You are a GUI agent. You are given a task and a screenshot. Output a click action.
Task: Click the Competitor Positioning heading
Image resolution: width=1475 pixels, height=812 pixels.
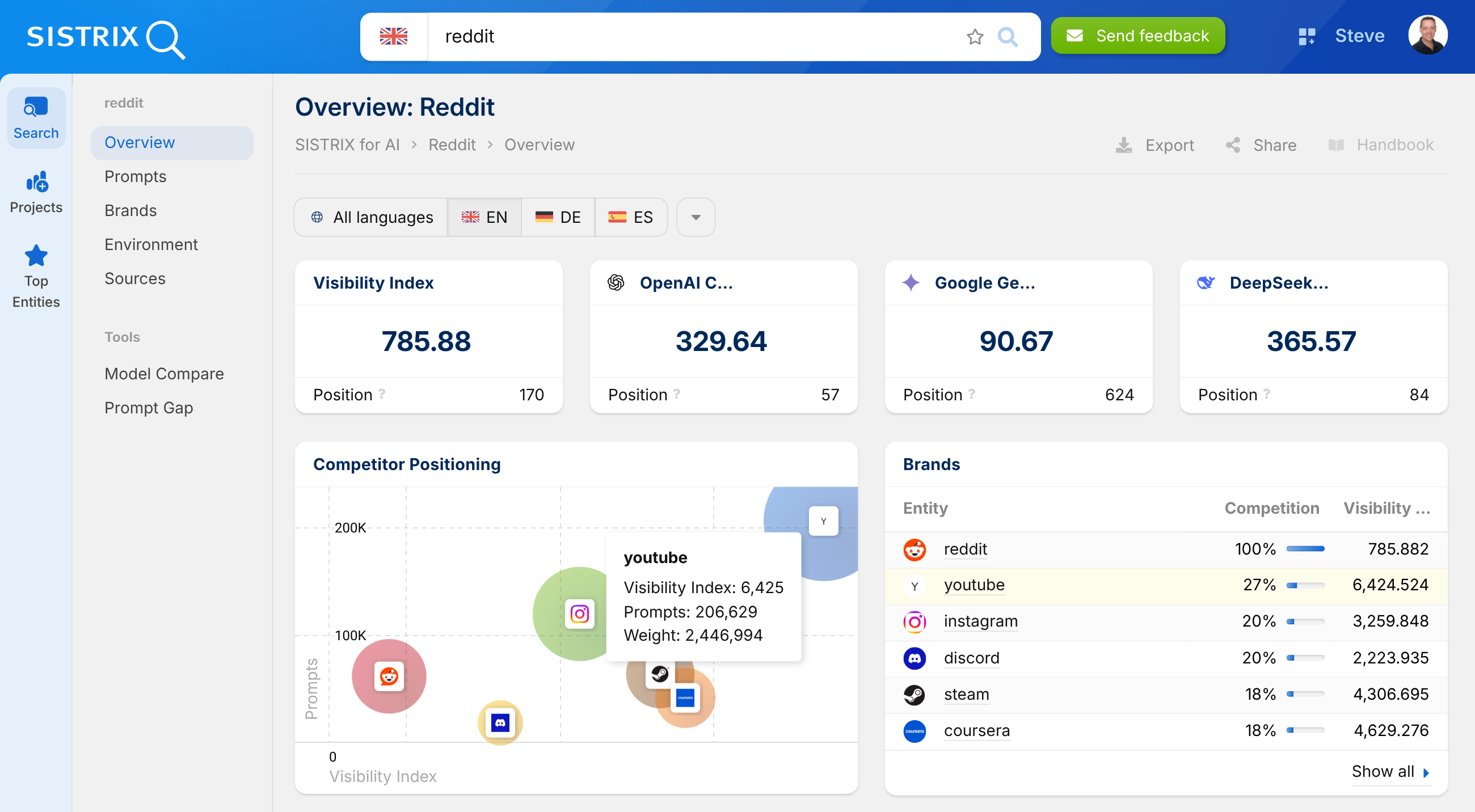click(x=407, y=464)
